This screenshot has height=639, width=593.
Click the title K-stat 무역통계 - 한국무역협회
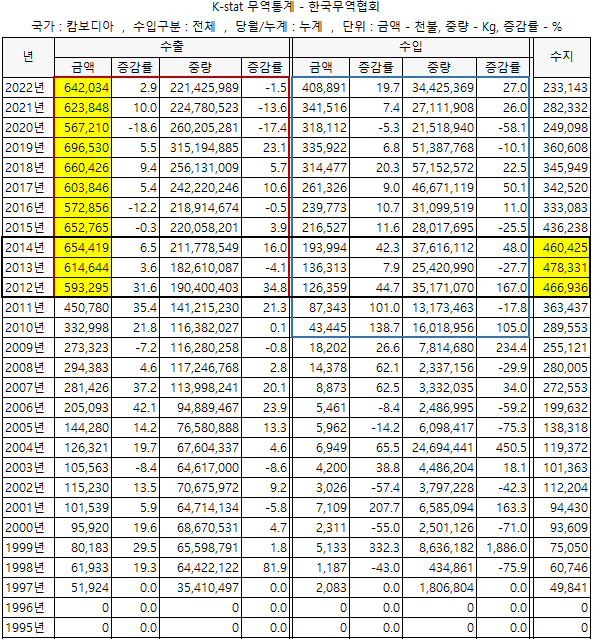coord(296,7)
